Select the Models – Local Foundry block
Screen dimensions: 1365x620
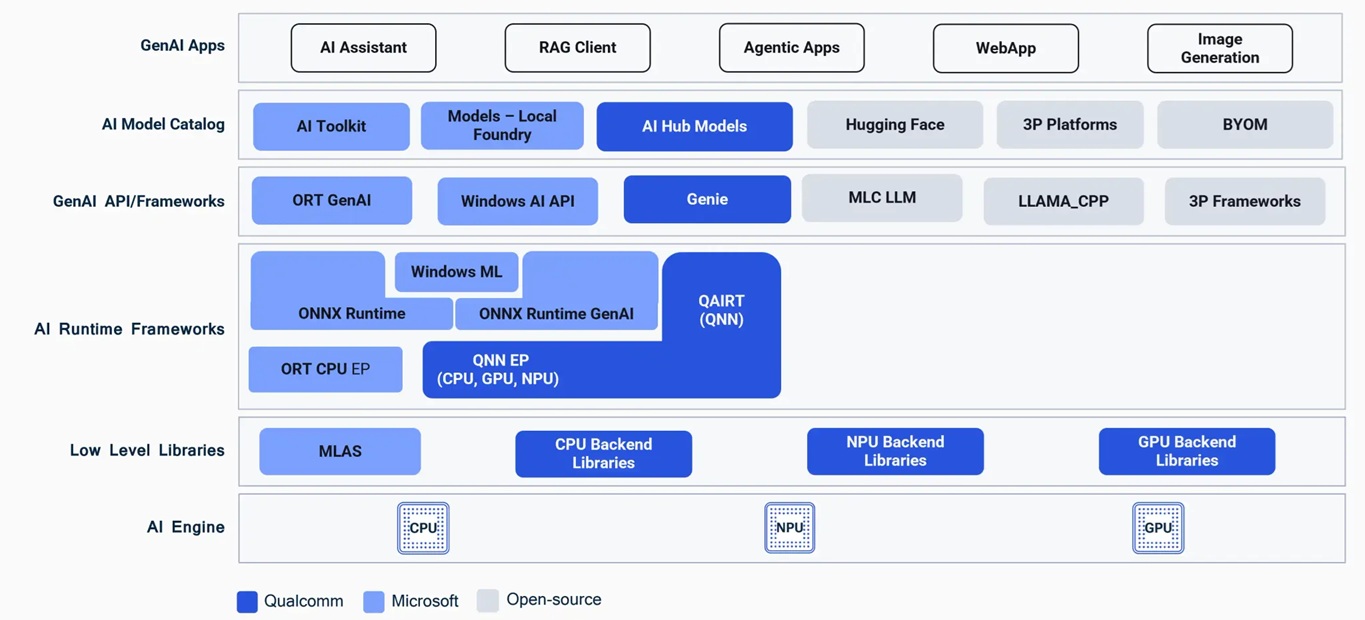[502, 125]
